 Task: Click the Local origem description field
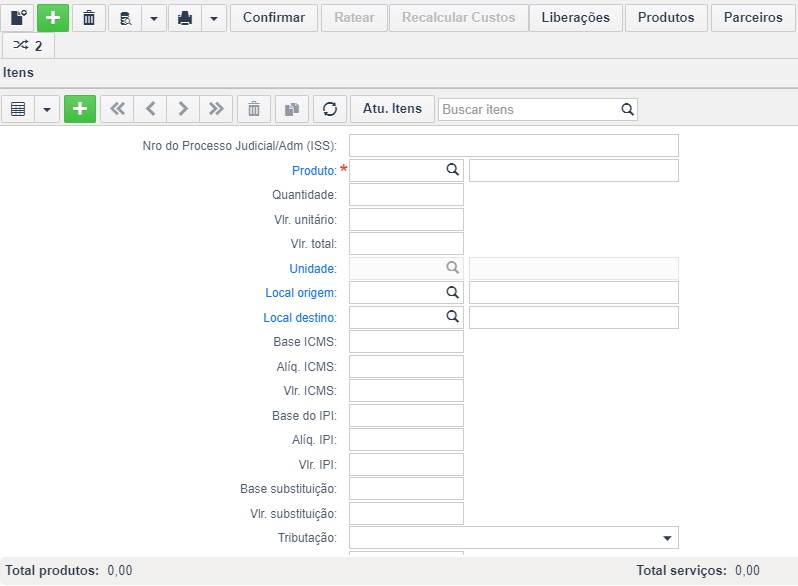pyautogui.click(x=574, y=293)
